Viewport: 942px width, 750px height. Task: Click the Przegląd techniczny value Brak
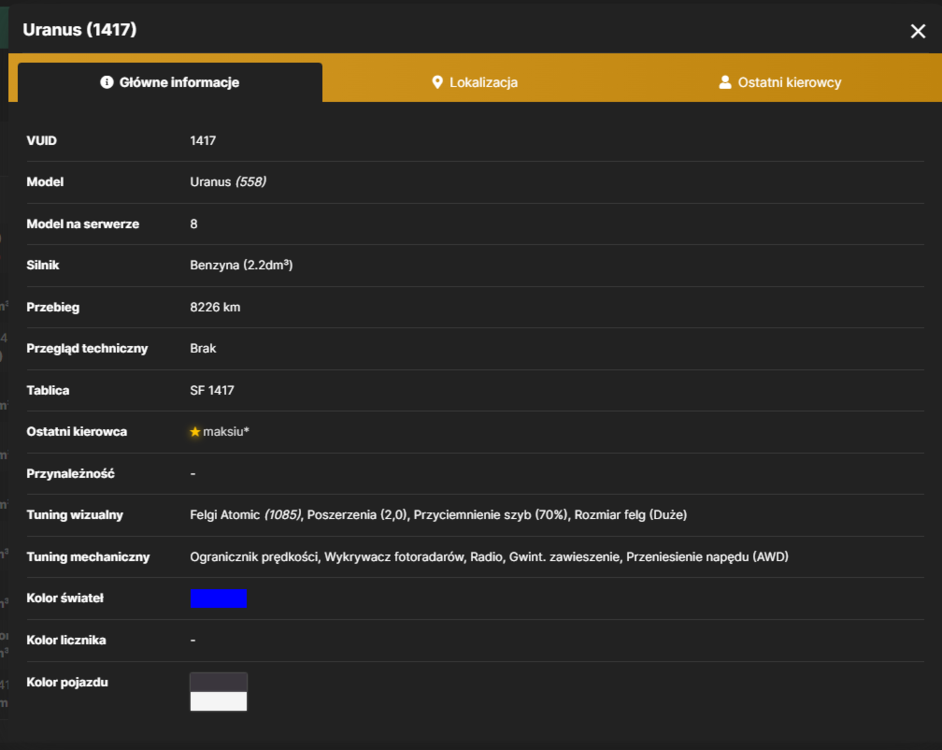click(x=203, y=349)
